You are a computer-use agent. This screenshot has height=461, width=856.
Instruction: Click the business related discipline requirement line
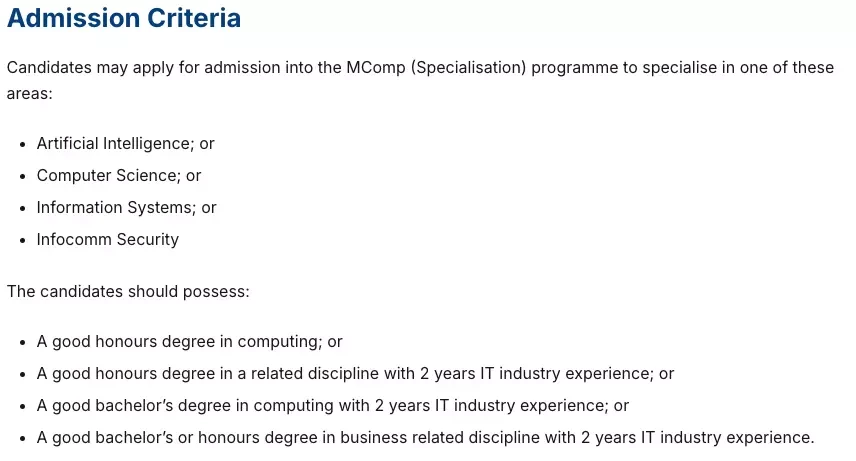pyautogui.click(x=425, y=438)
